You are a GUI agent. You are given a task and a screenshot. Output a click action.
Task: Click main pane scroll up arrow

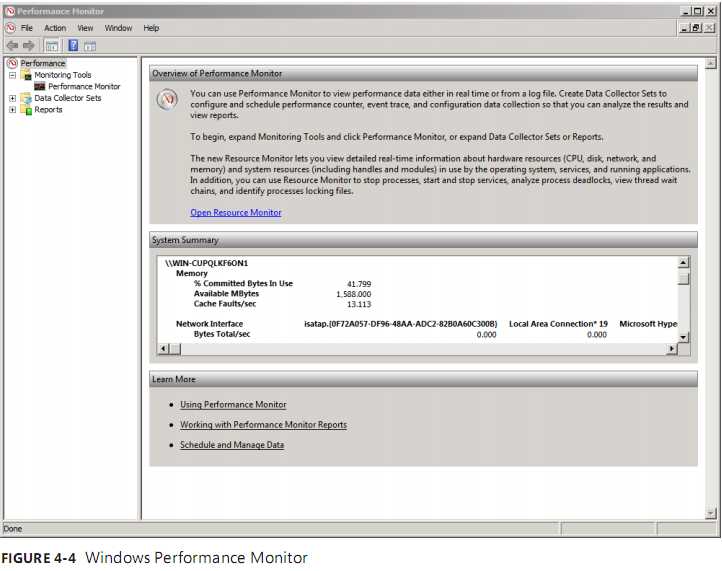tap(711, 64)
